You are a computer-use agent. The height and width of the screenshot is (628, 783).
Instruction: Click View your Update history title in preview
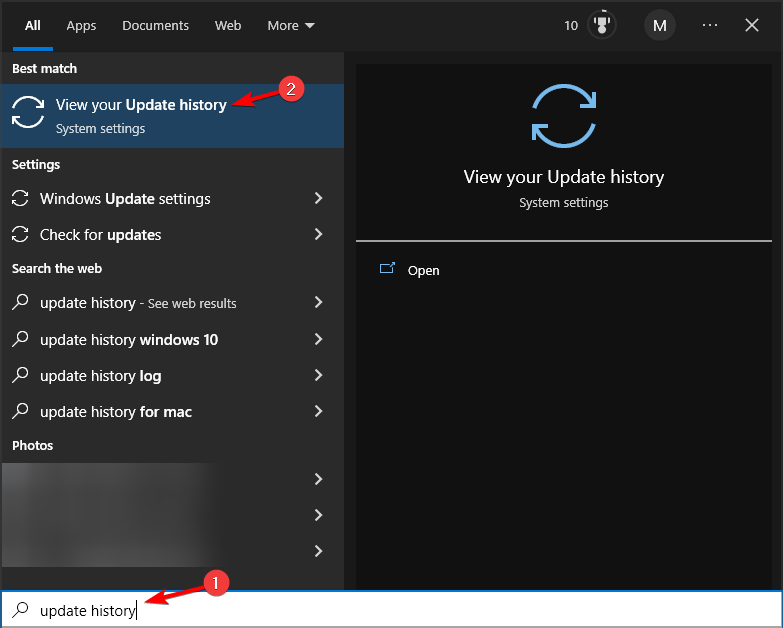[564, 177]
